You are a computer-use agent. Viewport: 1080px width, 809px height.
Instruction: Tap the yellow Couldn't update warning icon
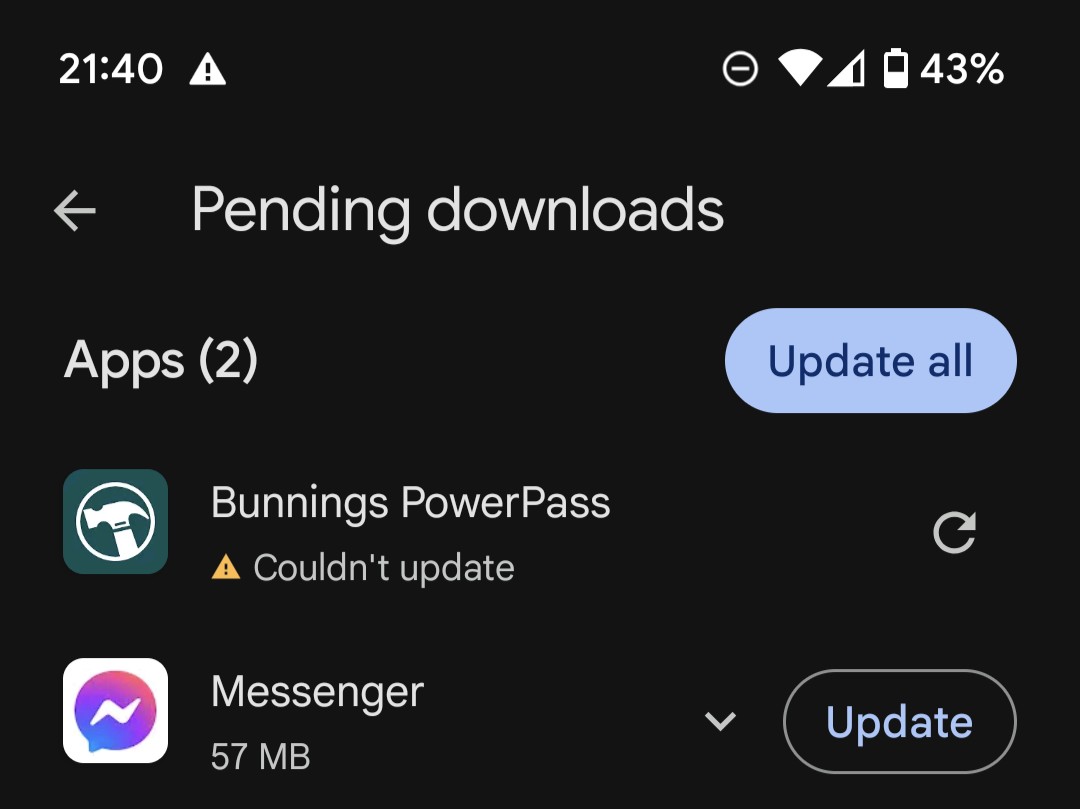coord(226,568)
